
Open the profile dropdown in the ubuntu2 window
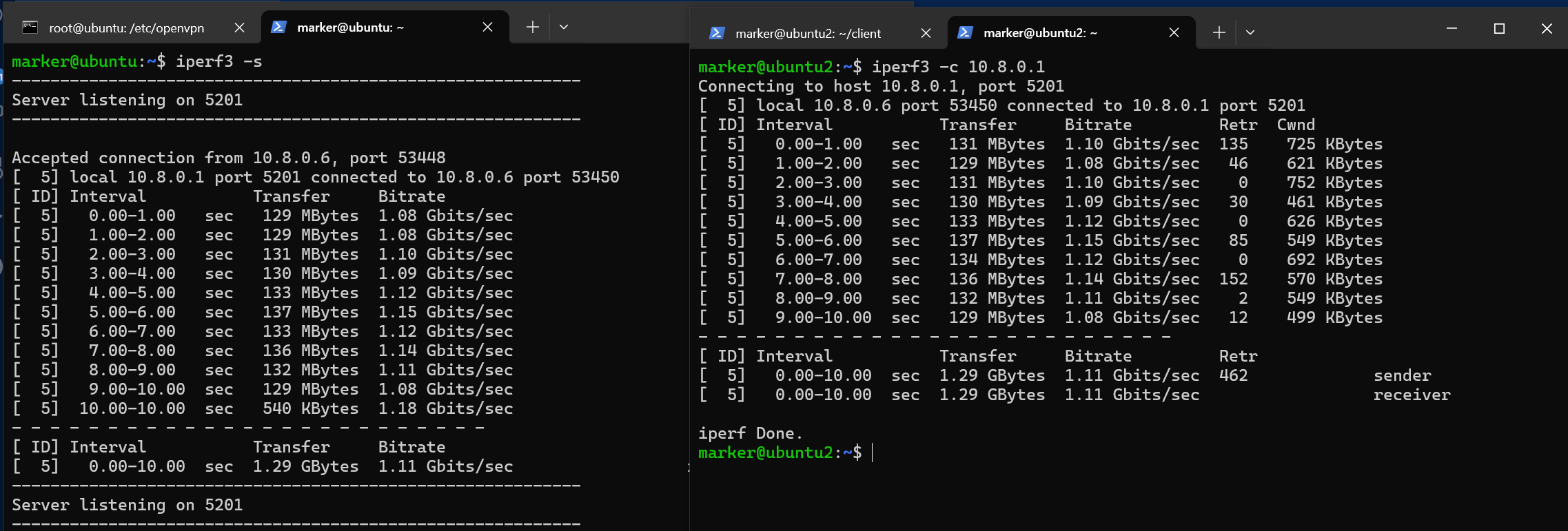pos(1250,32)
